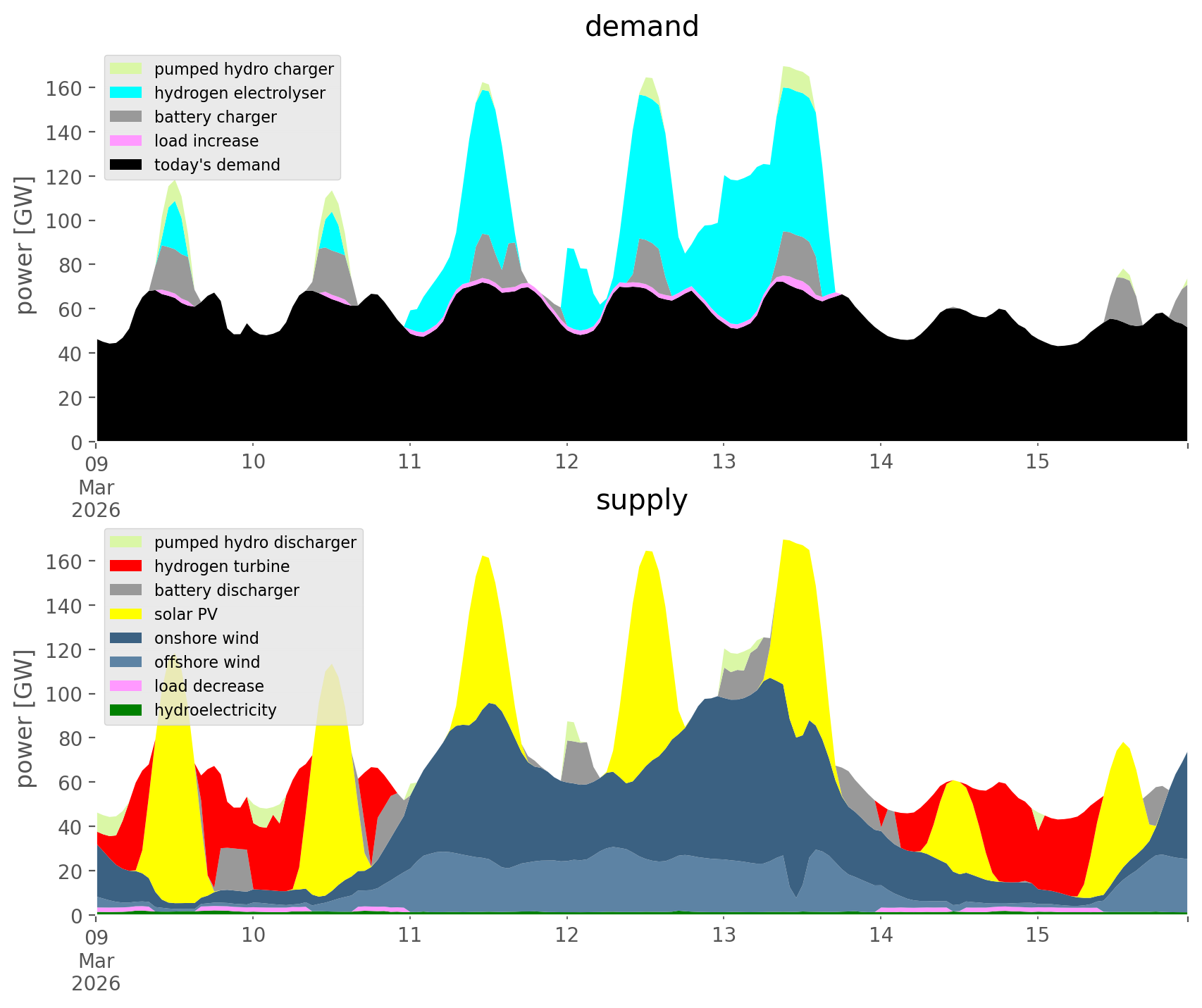
Task: Click the green hydroelectricity legend swatch
Action: (x=127, y=710)
